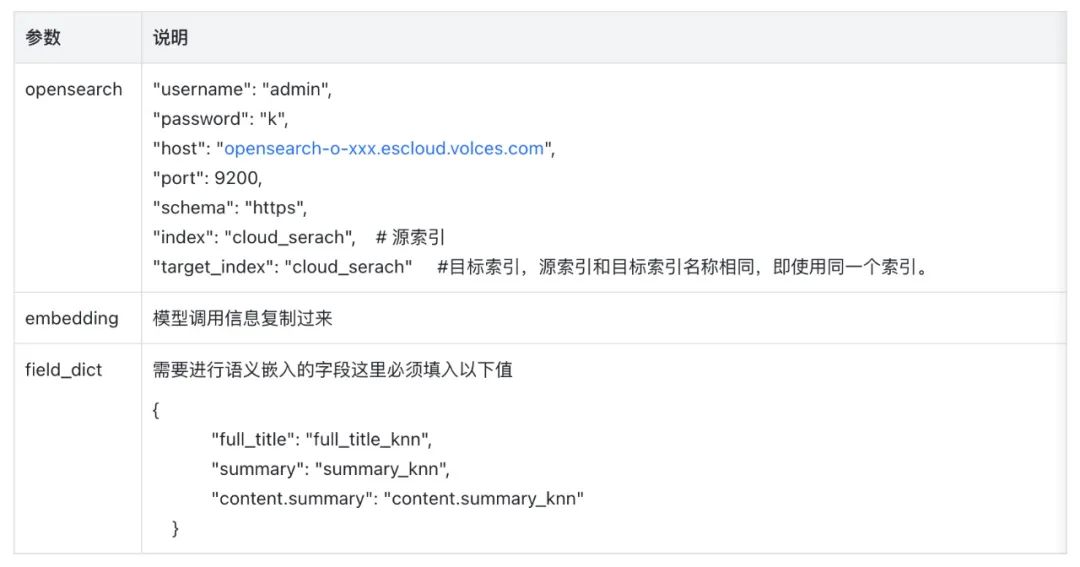Click the "summary": "summary_knn" line
Viewport: 1080px width, 567px height.
(330, 468)
